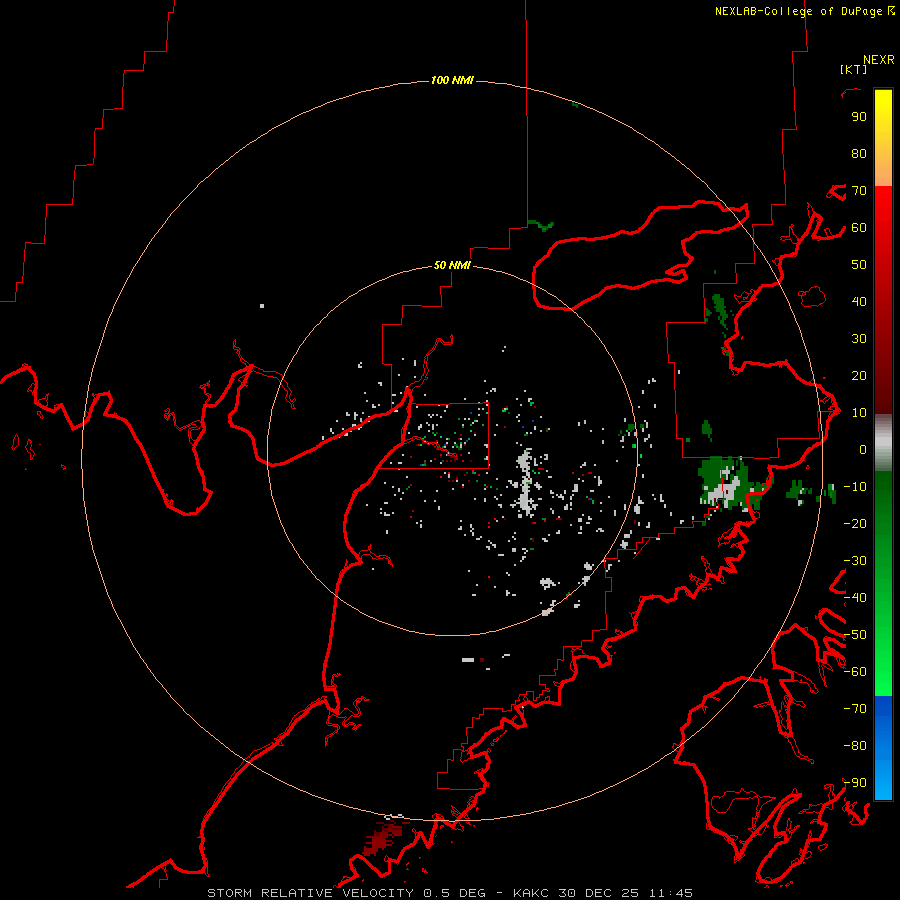The image size is (900, 900).
Task: Click the -70 value on velocity scale
Action: (x=855, y=709)
